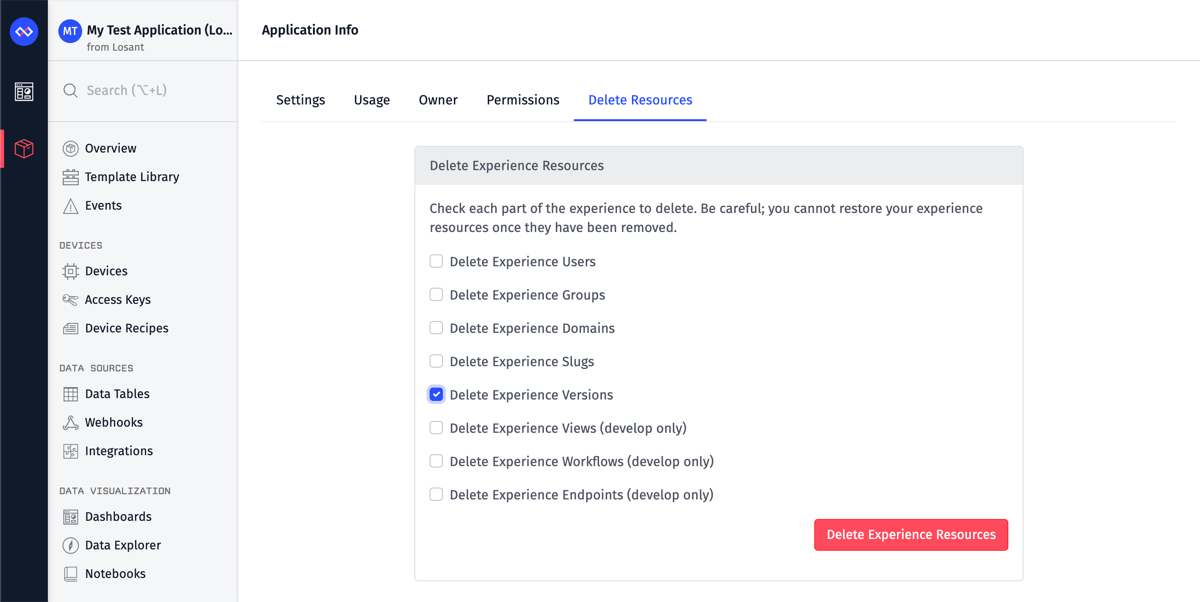Click the Data Tables grid icon
Image resolution: width=1200 pixels, height=602 pixels.
[70, 394]
